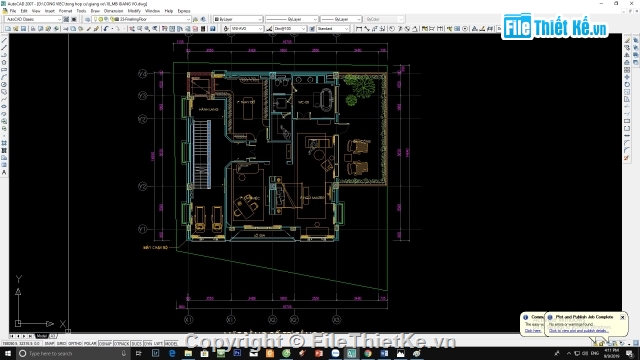Toggle OTRACK in status bar
Viewport: 640px width, 360px height.
(x=121, y=344)
